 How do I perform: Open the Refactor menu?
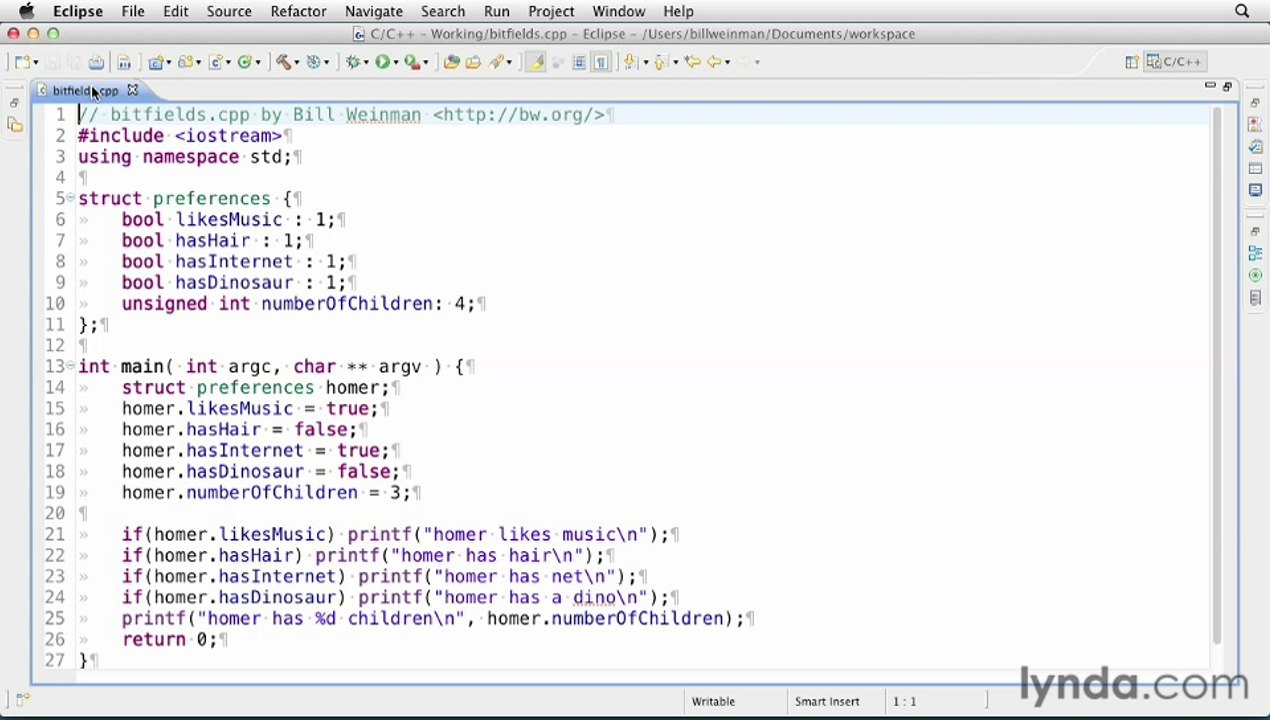(298, 11)
